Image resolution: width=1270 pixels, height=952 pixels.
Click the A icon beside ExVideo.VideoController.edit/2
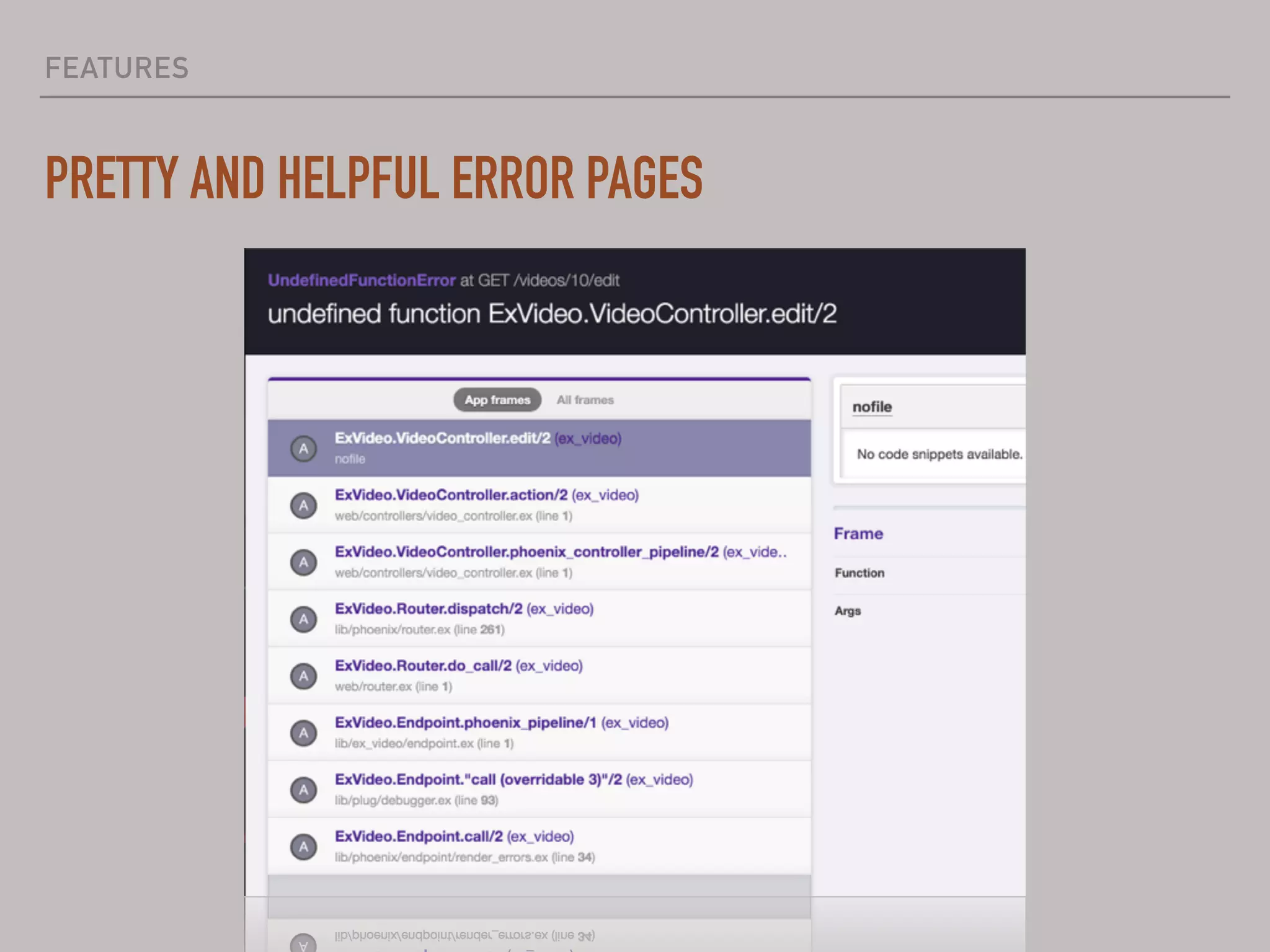[304, 448]
